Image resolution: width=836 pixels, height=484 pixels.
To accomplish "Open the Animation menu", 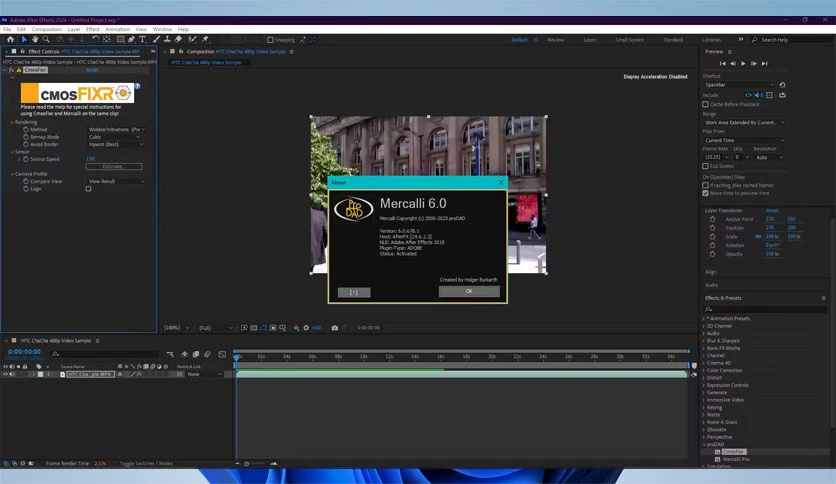I will coord(117,29).
